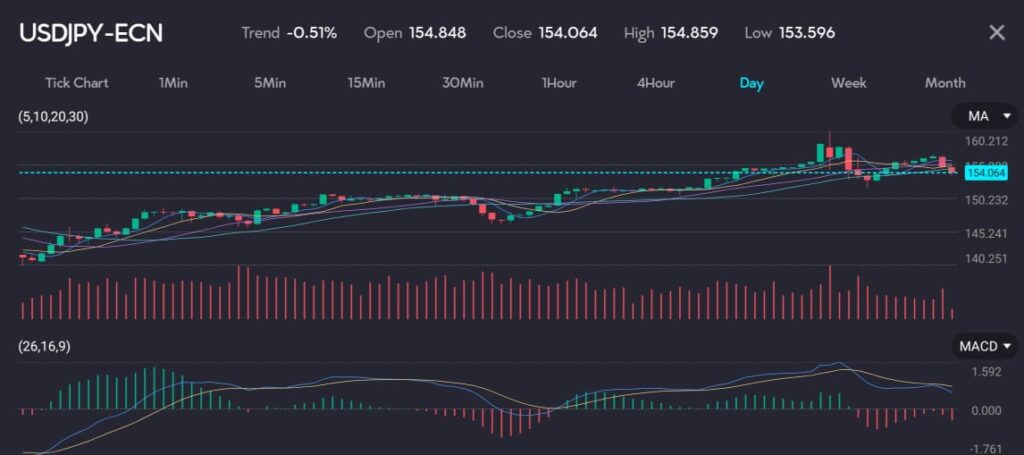
Task: Switch chart to 15Min interval
Action: [x=366, y=83]
